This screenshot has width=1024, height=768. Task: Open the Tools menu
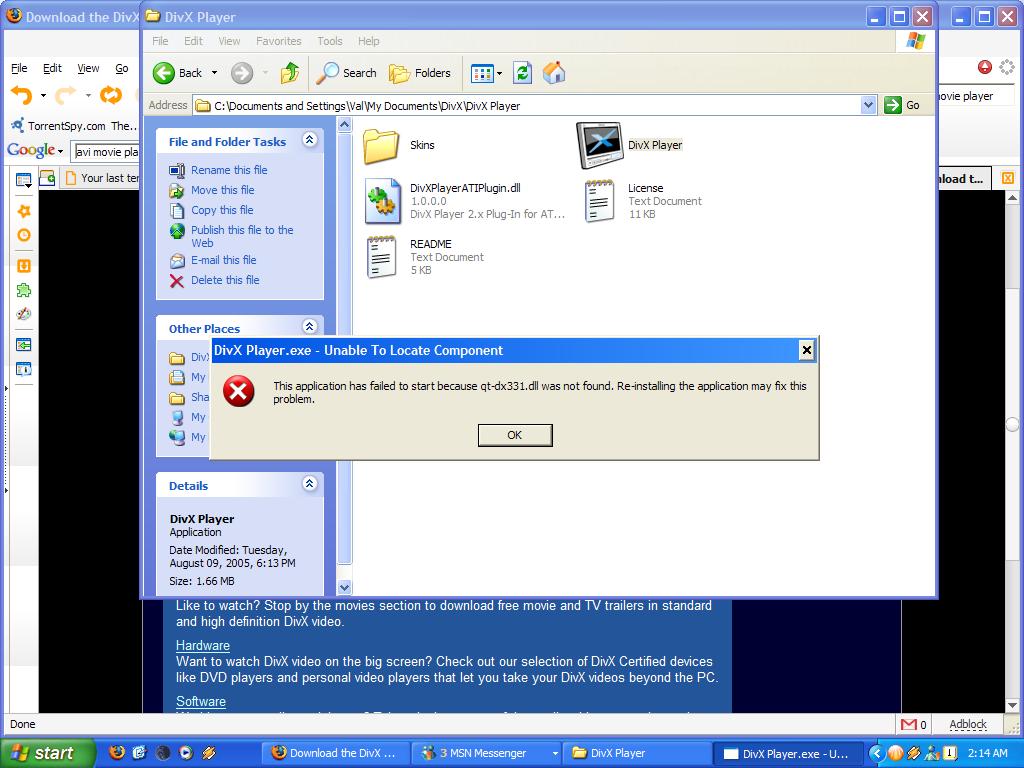click(329, 41)
